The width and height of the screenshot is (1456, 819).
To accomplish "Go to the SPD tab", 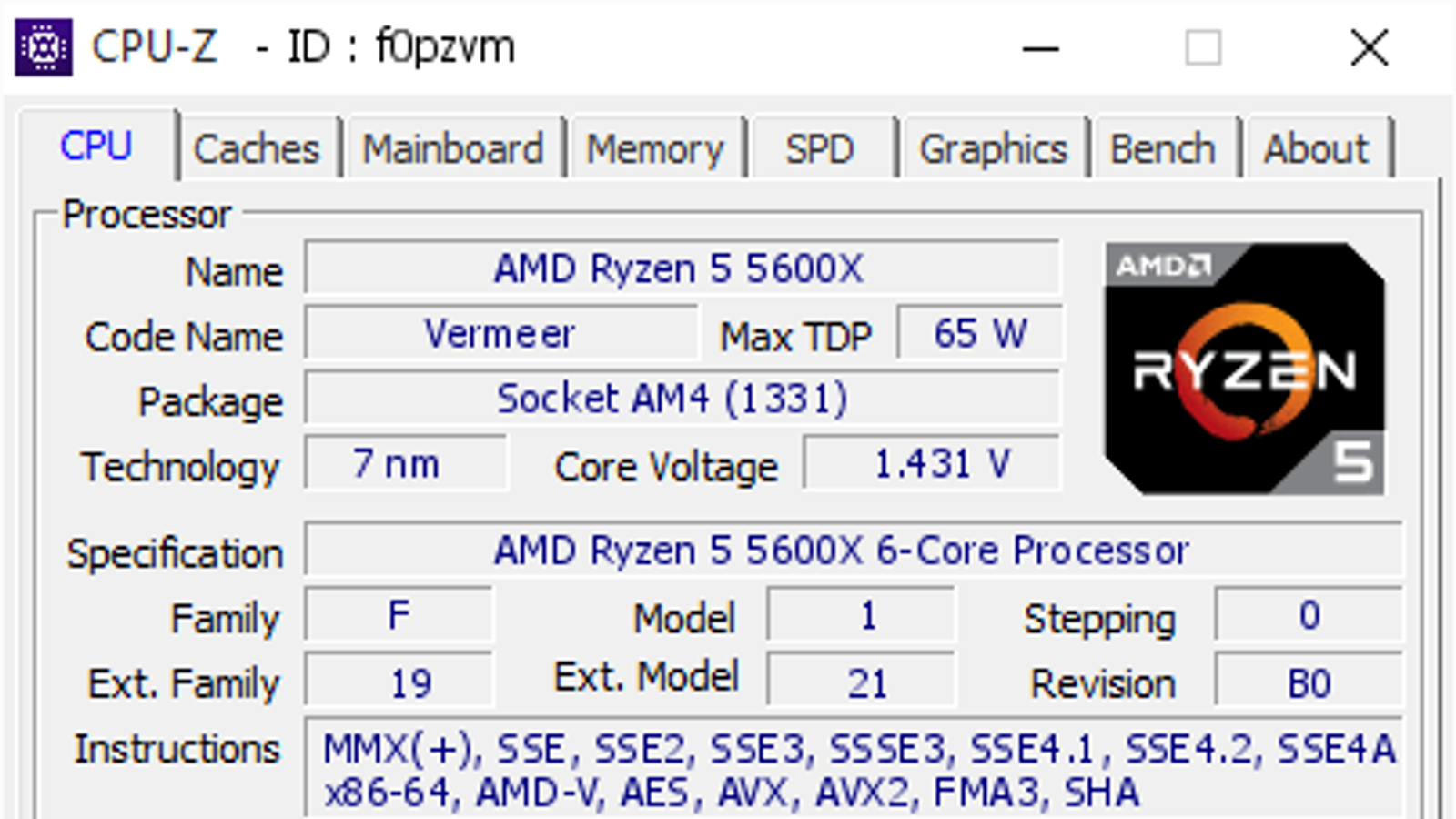I will pyautogui.click(x=820, y=149).
